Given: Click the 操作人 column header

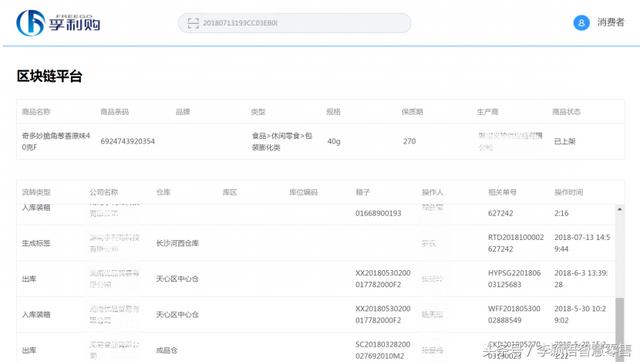Looking at the screenshot, I should (x=432, y=192).
